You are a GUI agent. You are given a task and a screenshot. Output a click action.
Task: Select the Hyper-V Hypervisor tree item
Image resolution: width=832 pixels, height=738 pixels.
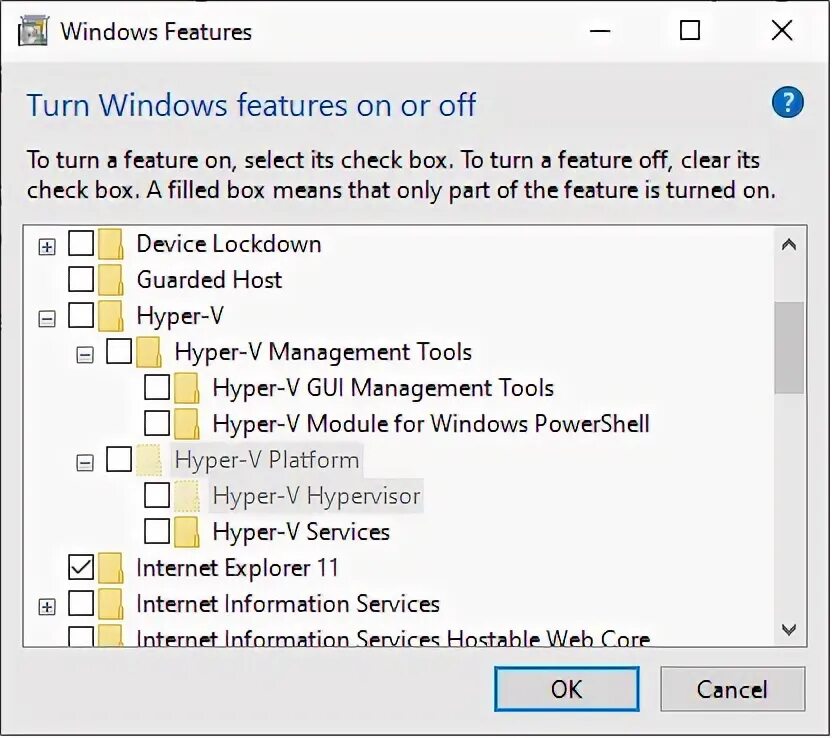tap(316, 496)
